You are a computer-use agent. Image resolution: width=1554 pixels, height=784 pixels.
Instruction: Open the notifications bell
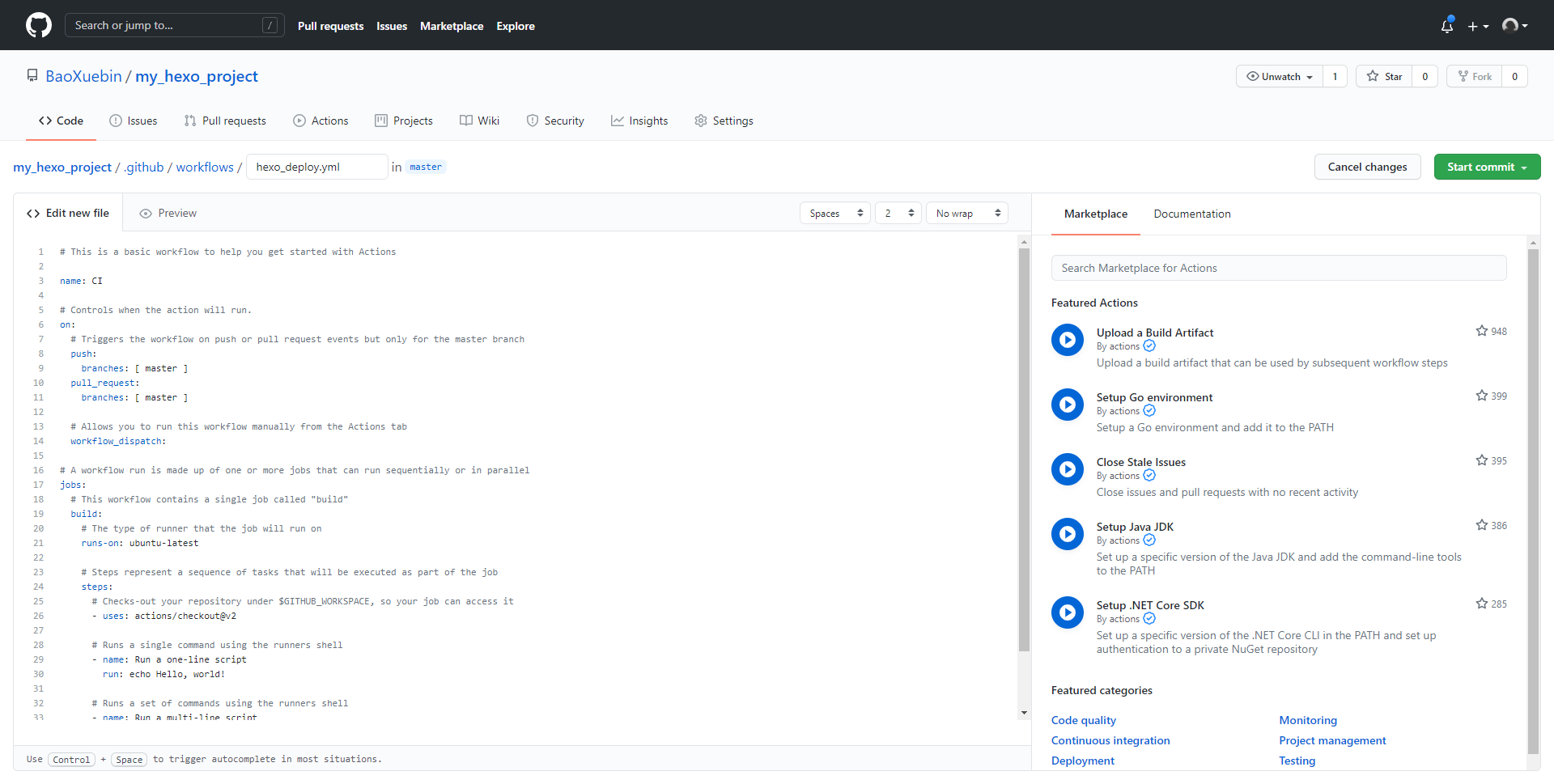[x=1446, y=26]
